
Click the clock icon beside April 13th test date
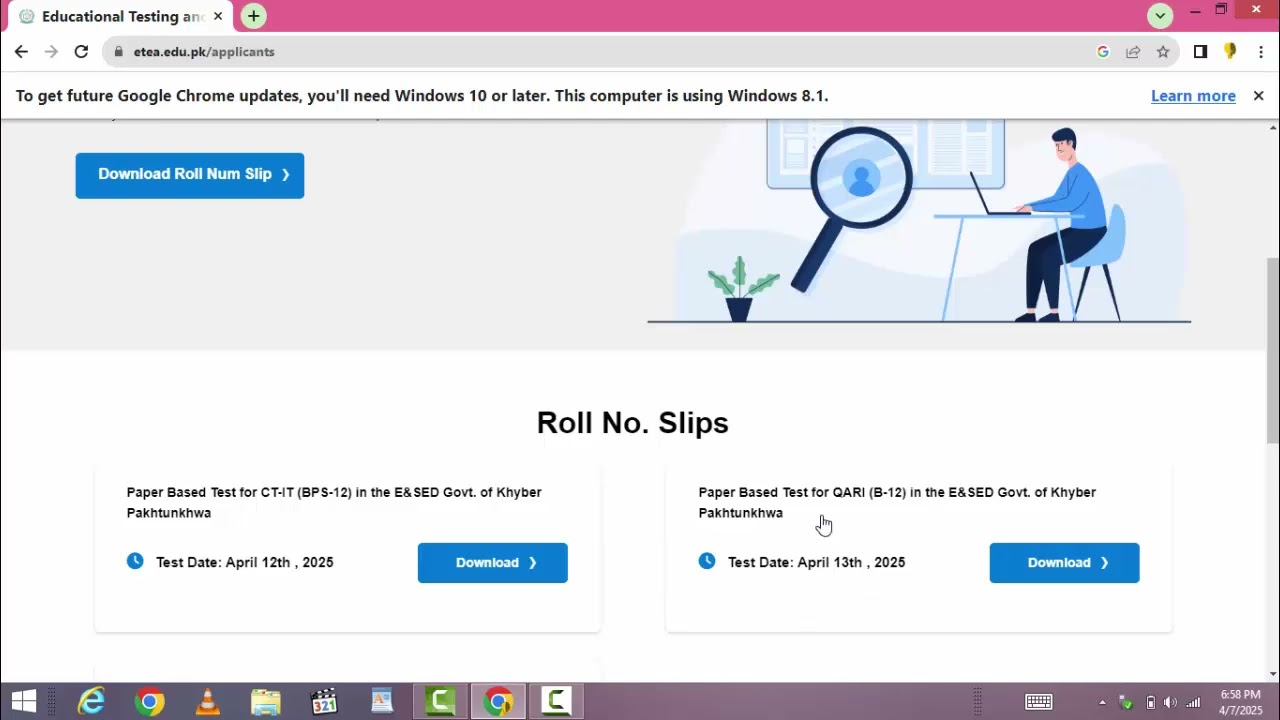pos(707,561)
